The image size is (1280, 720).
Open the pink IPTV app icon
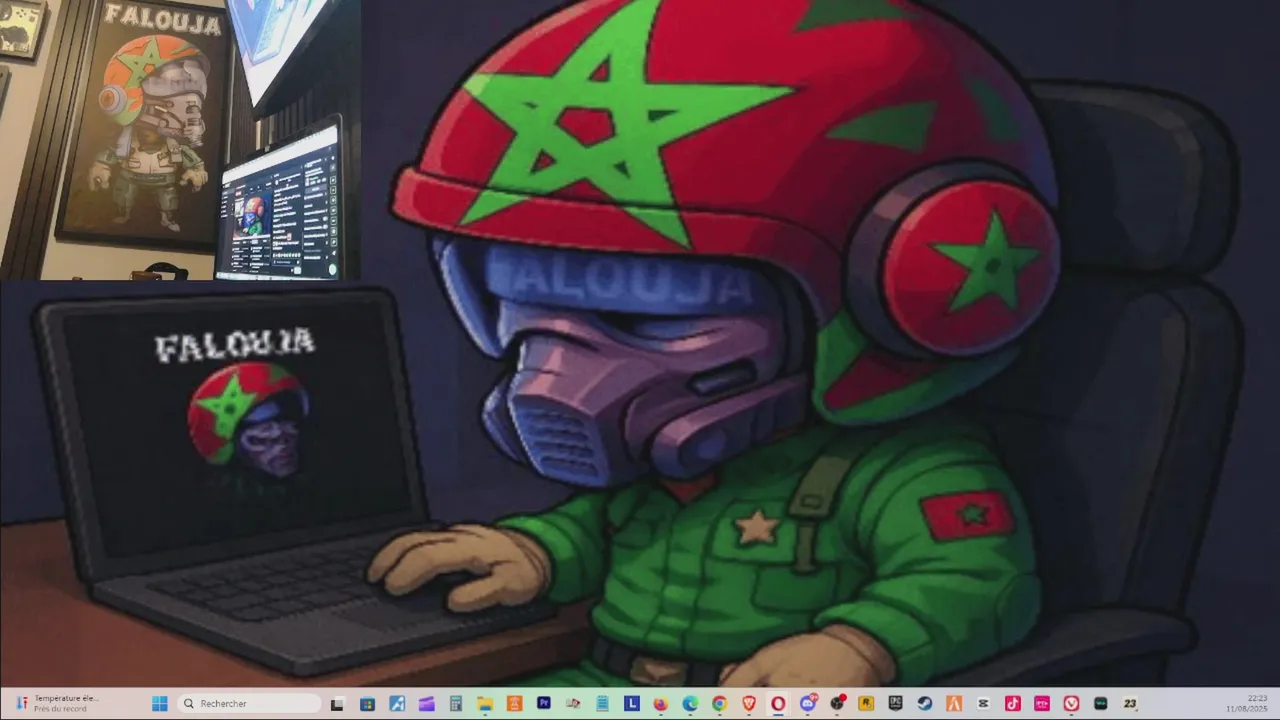click(1042, 703)
